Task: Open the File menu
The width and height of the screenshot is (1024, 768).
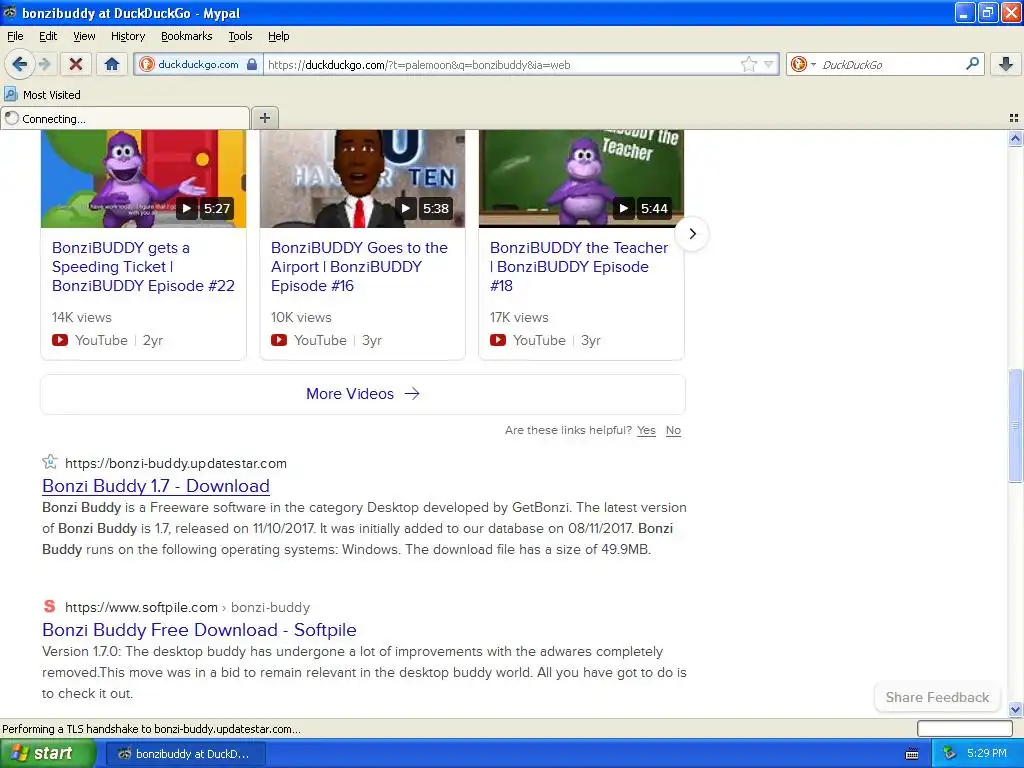Action: [x=15, y=36]
